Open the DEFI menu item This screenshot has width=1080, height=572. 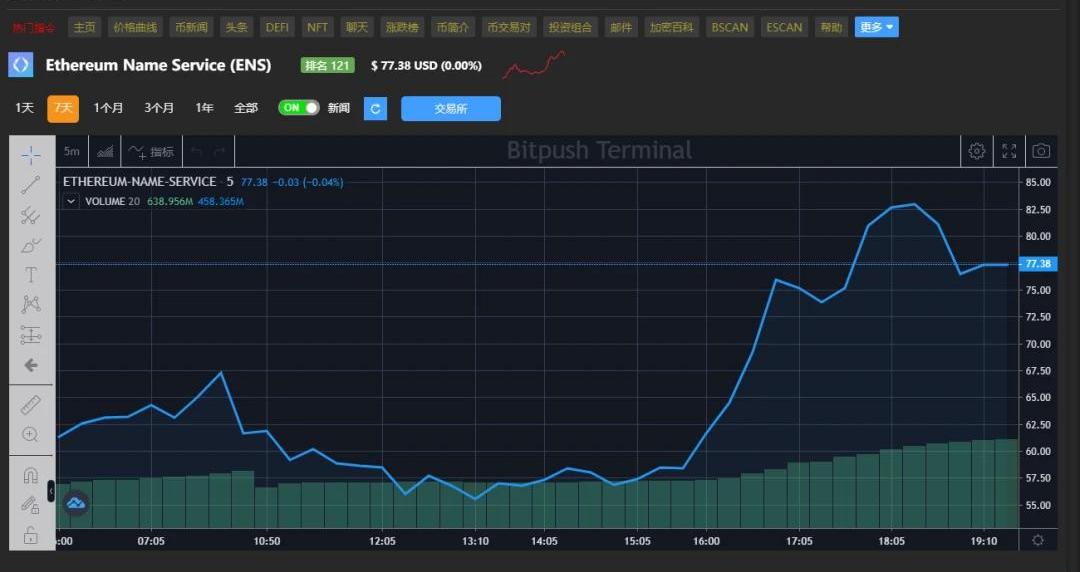coord(277,27)
